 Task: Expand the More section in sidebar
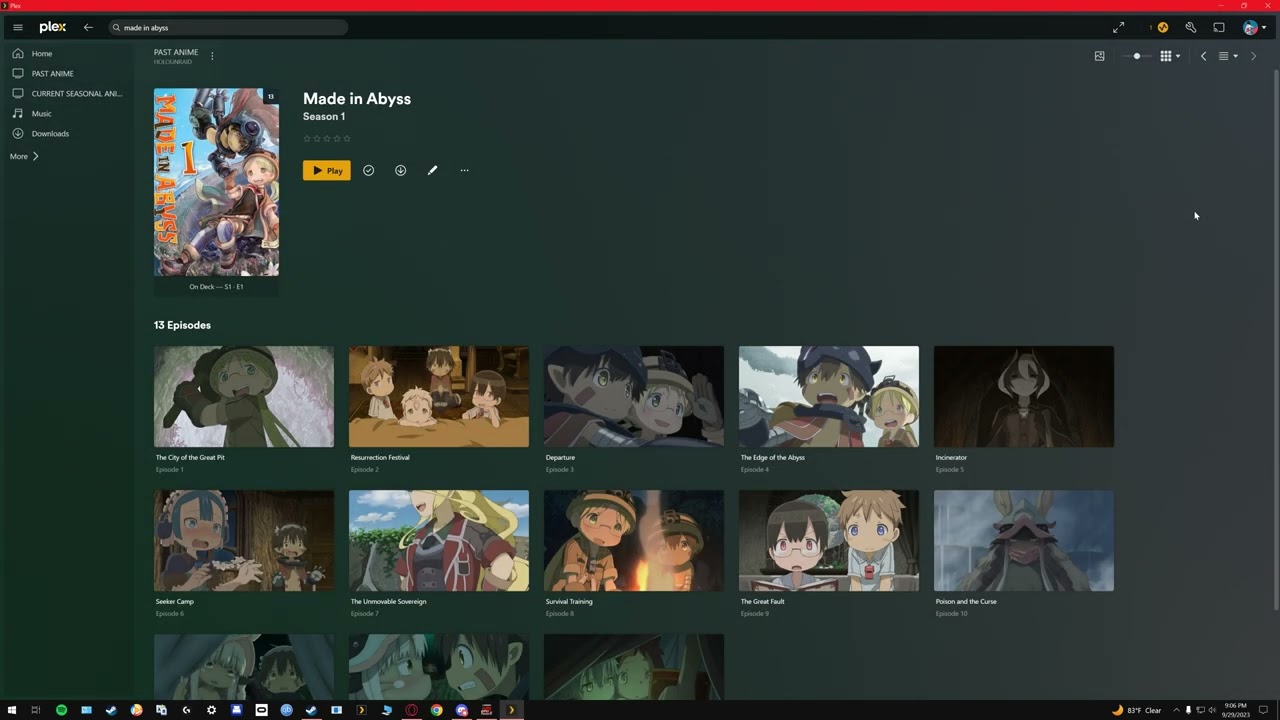(24, 156)
